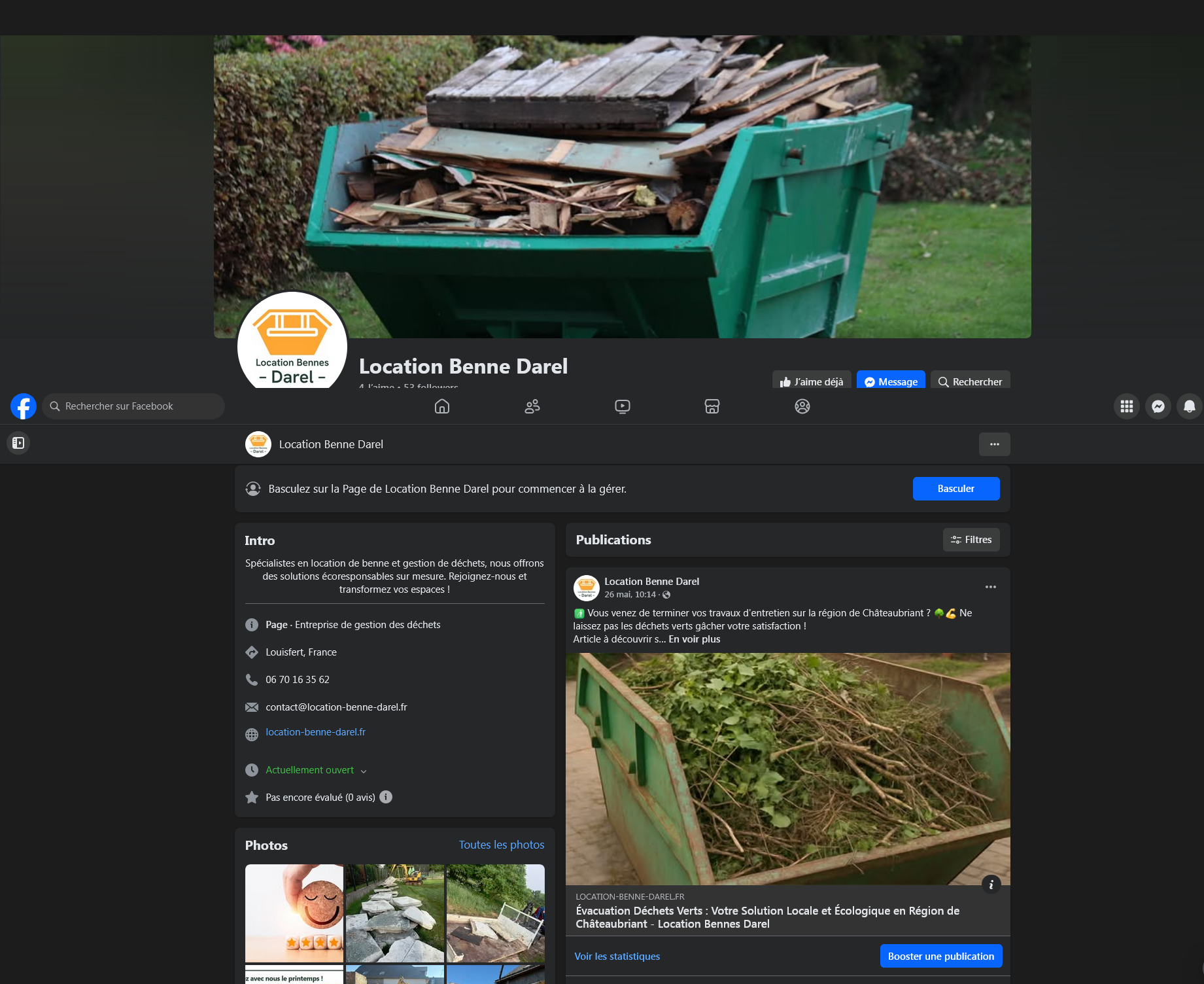Click the Facebook logo icon
The height and width of the screenshot is (984, 1204).
click(x=24, y=406)
